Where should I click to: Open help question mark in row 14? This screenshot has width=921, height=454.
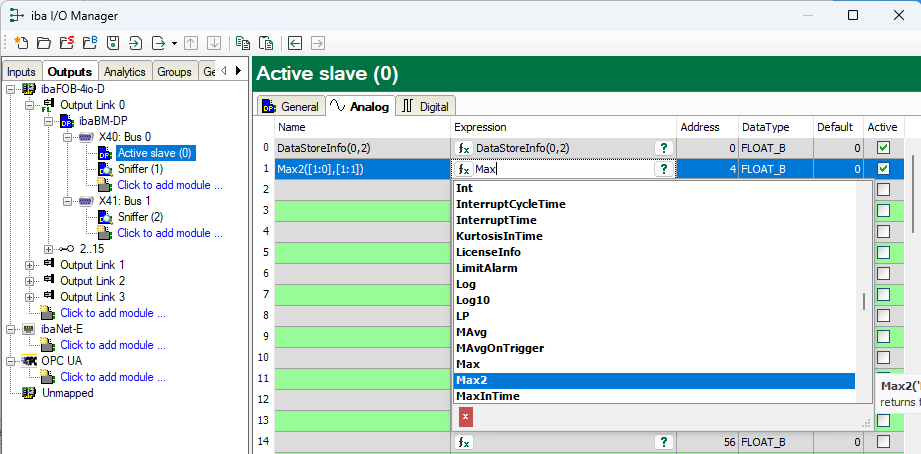(x=664, y=442)
